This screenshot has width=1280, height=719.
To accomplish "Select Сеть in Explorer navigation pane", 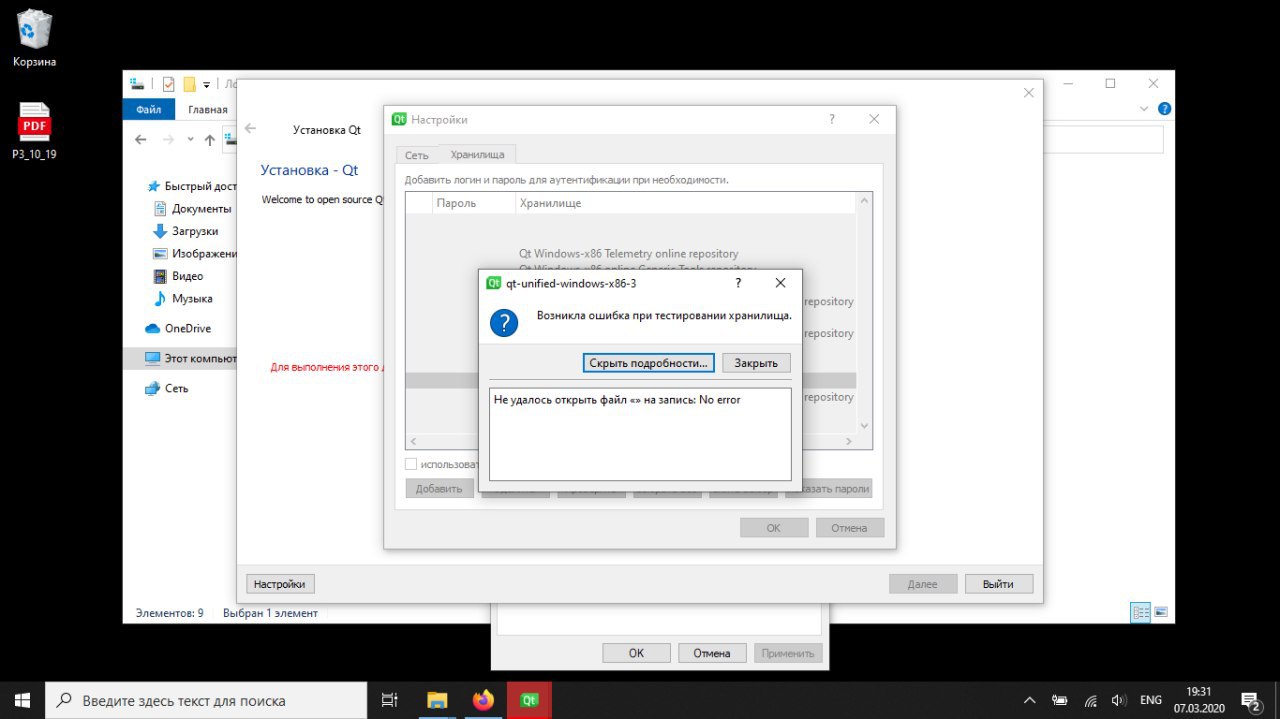I will click(x=166, y=388).
